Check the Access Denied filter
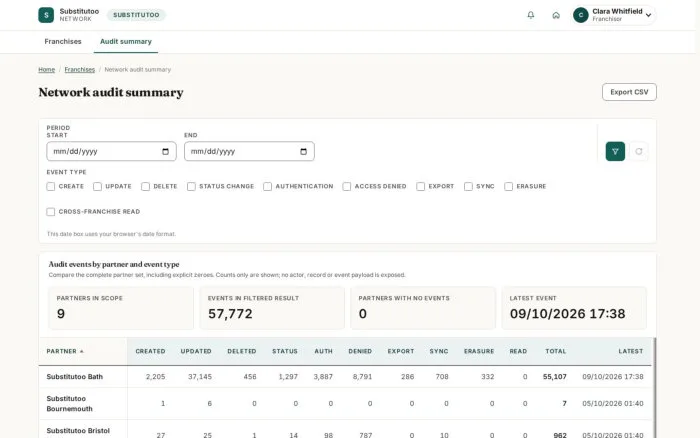 (x=346, y=186)
